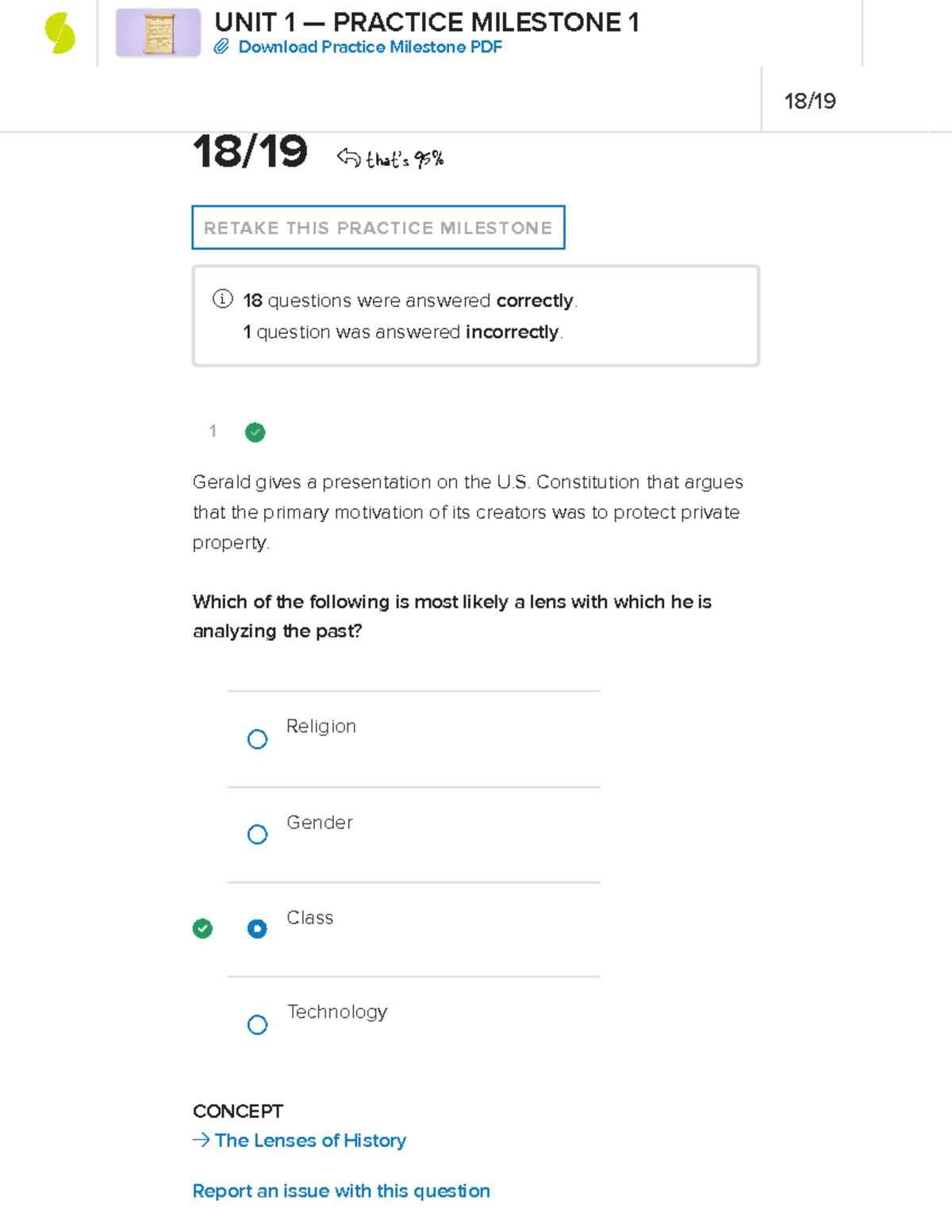Image resolution: width=952 pixels, height=1232 pixels.
Task: Click the paperclip attachment icon
Action: (221, 47)
